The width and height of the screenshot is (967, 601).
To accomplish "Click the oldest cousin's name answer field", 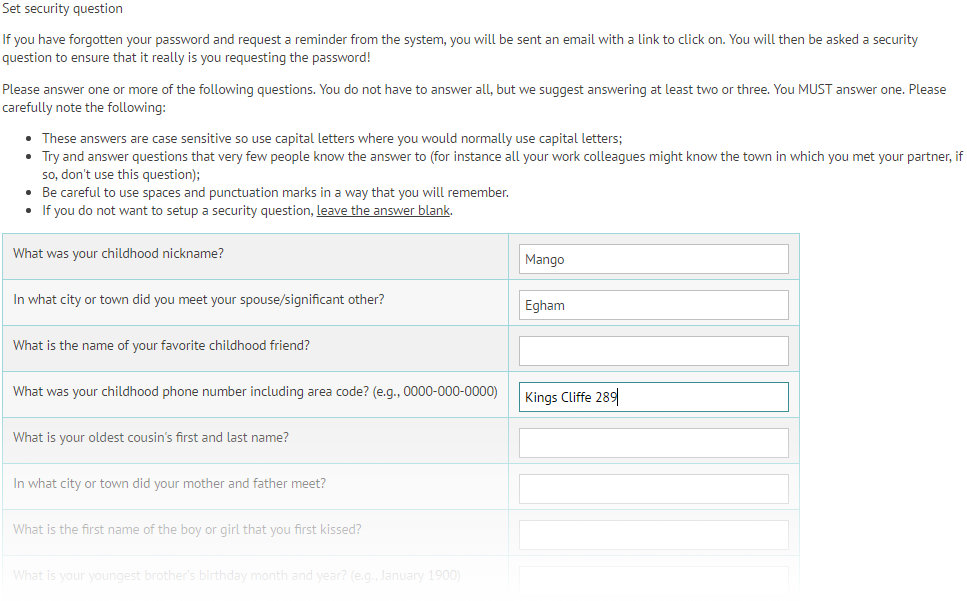I will (x=652, y=442).
